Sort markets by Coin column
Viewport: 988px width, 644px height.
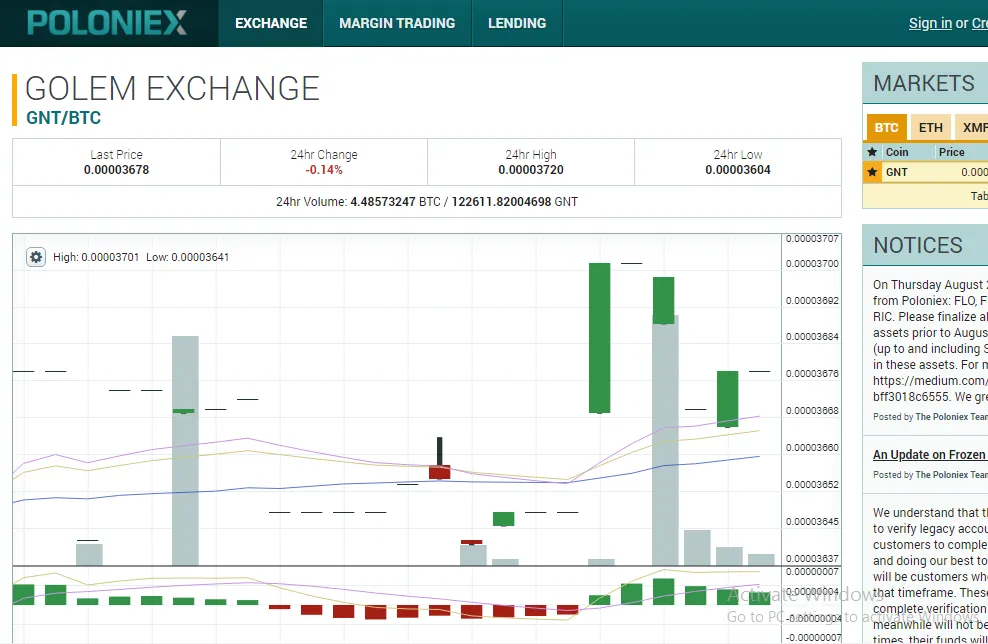(x=897, y=152)
